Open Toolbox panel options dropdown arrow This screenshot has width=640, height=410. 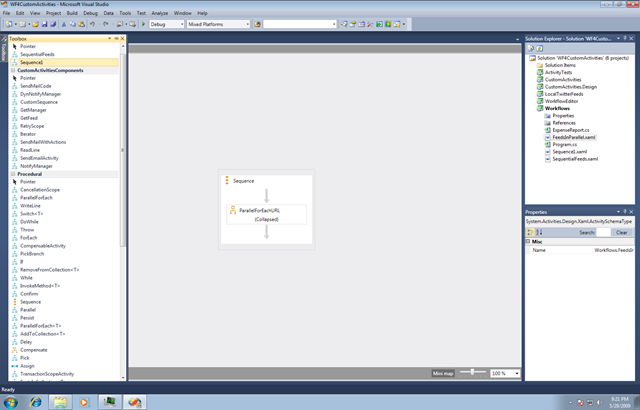pyautogui.click(x=109, y=38)
